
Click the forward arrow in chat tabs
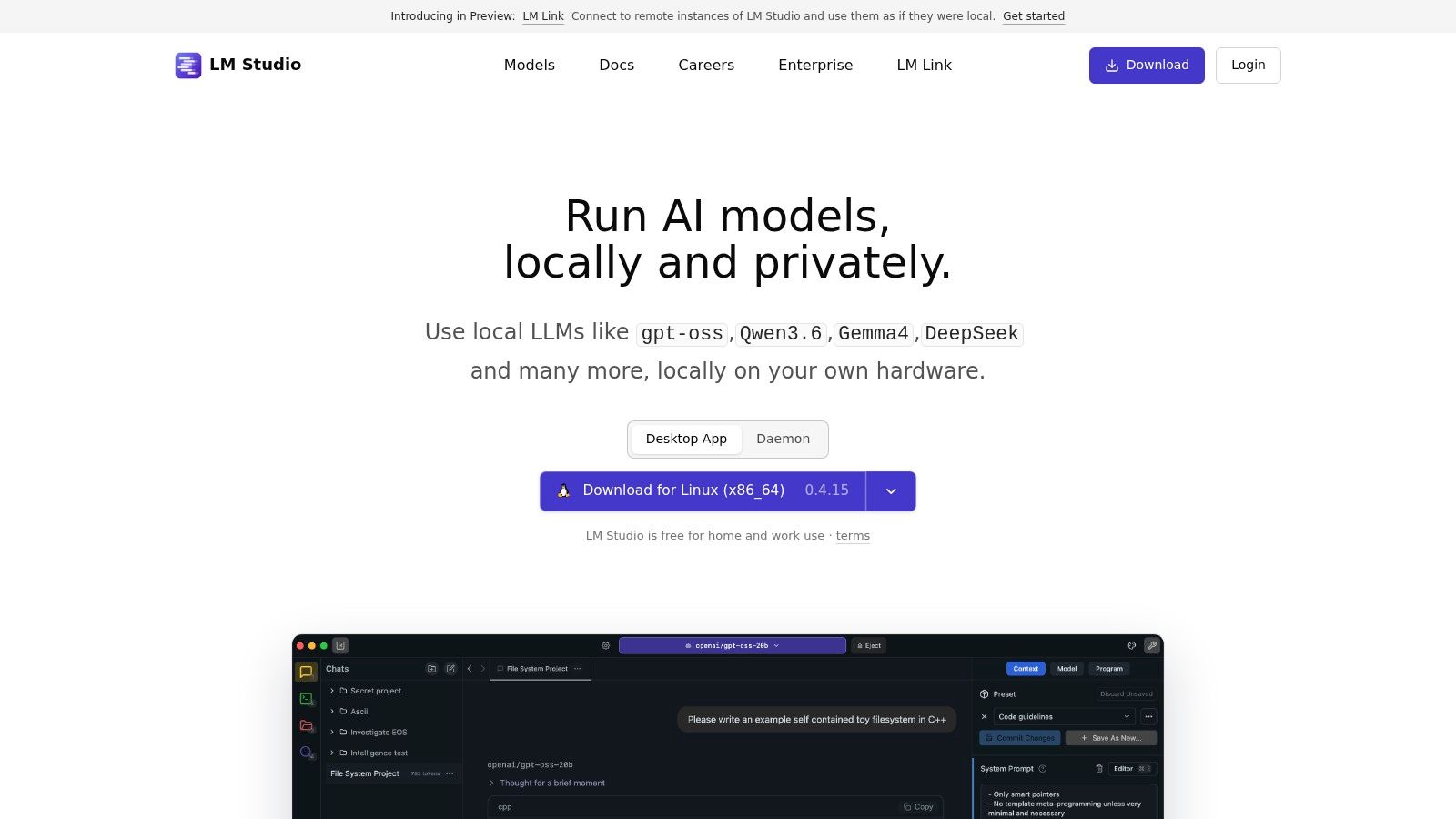483,669
